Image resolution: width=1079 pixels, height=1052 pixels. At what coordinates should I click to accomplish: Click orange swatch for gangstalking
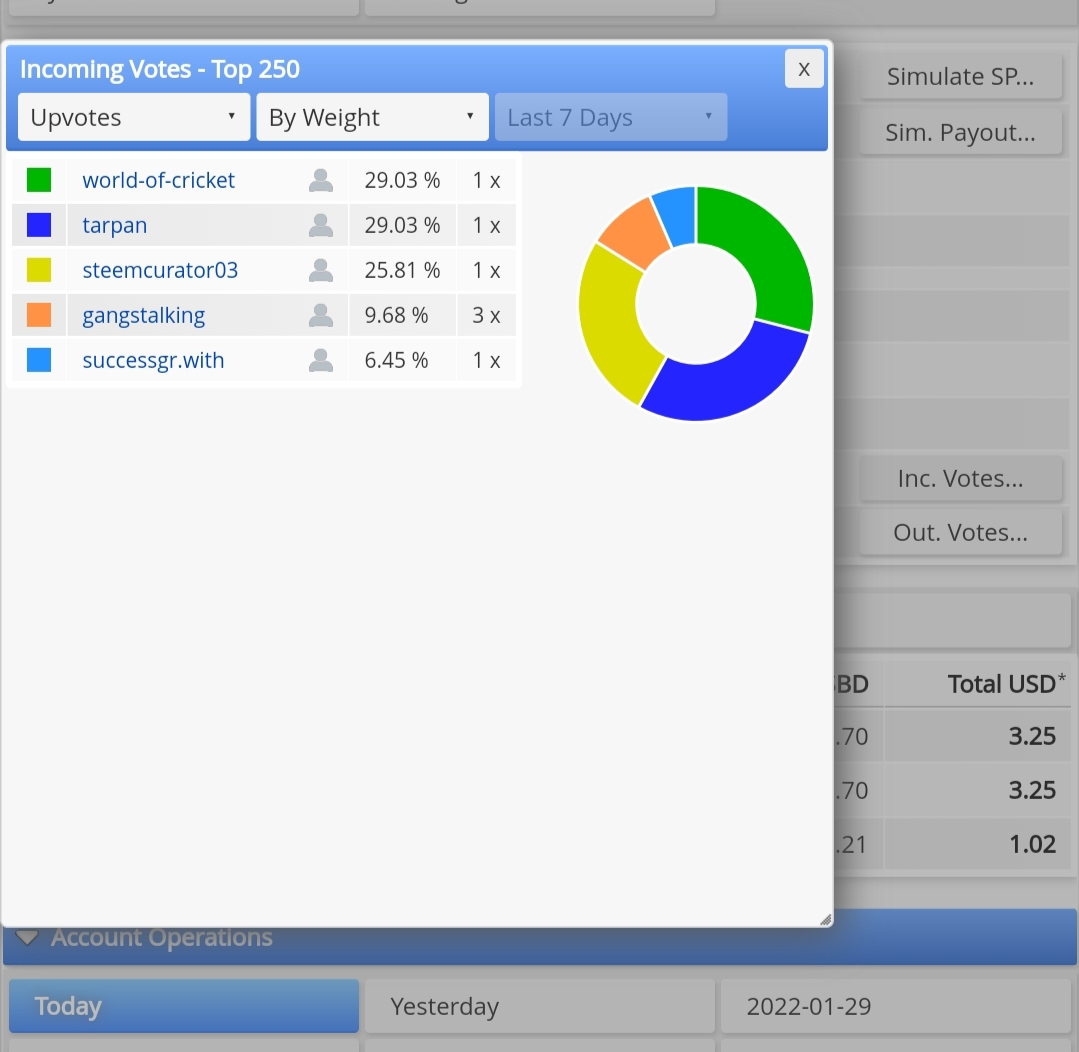tap(39, 315)
